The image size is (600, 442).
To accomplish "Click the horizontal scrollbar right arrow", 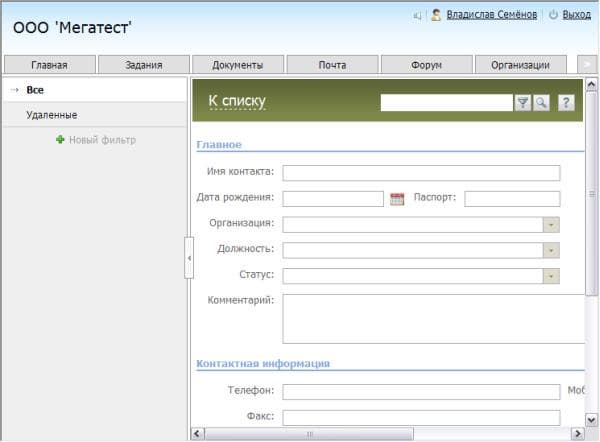I will [577, 434].
